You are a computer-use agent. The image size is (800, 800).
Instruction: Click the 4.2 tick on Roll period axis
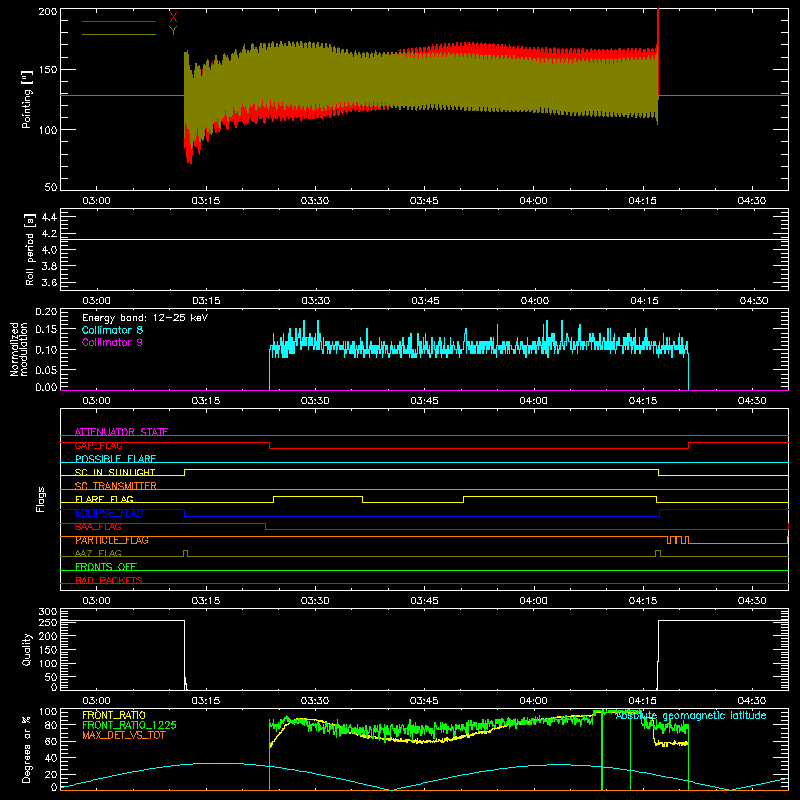coord(49,234)
